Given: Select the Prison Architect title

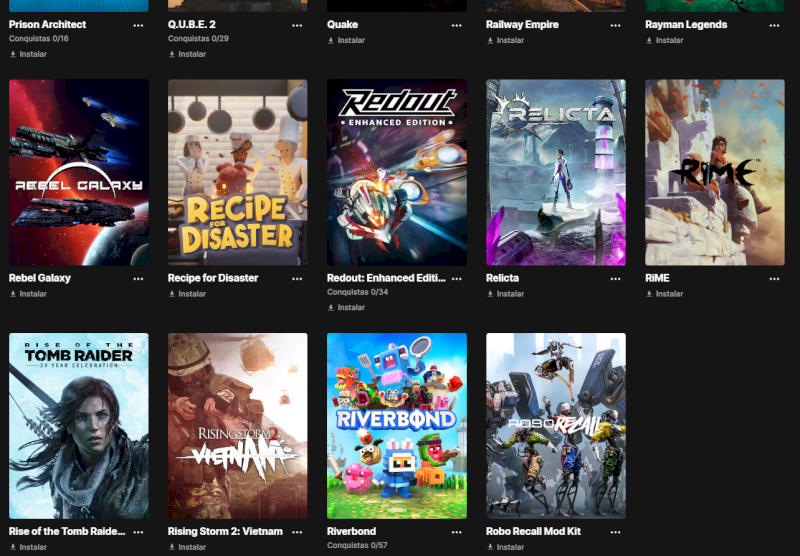Looking at the screenshot, I should click(47, 24).
